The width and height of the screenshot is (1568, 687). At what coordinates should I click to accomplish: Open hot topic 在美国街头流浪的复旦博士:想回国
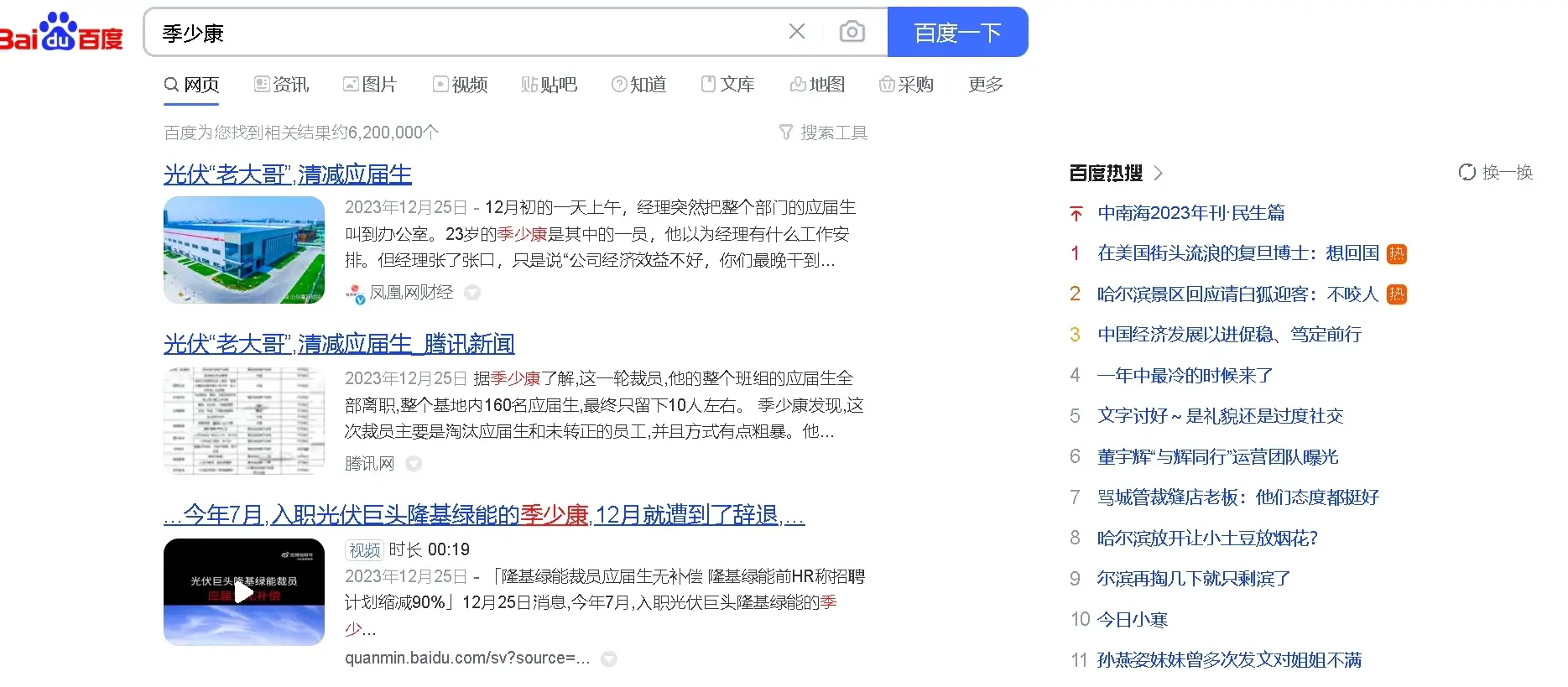point(1238,253)
